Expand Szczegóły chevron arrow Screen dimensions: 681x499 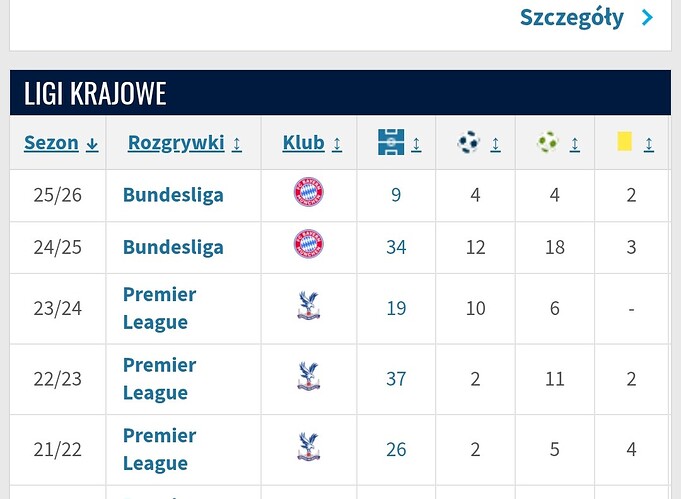click(x=647, y=17)
